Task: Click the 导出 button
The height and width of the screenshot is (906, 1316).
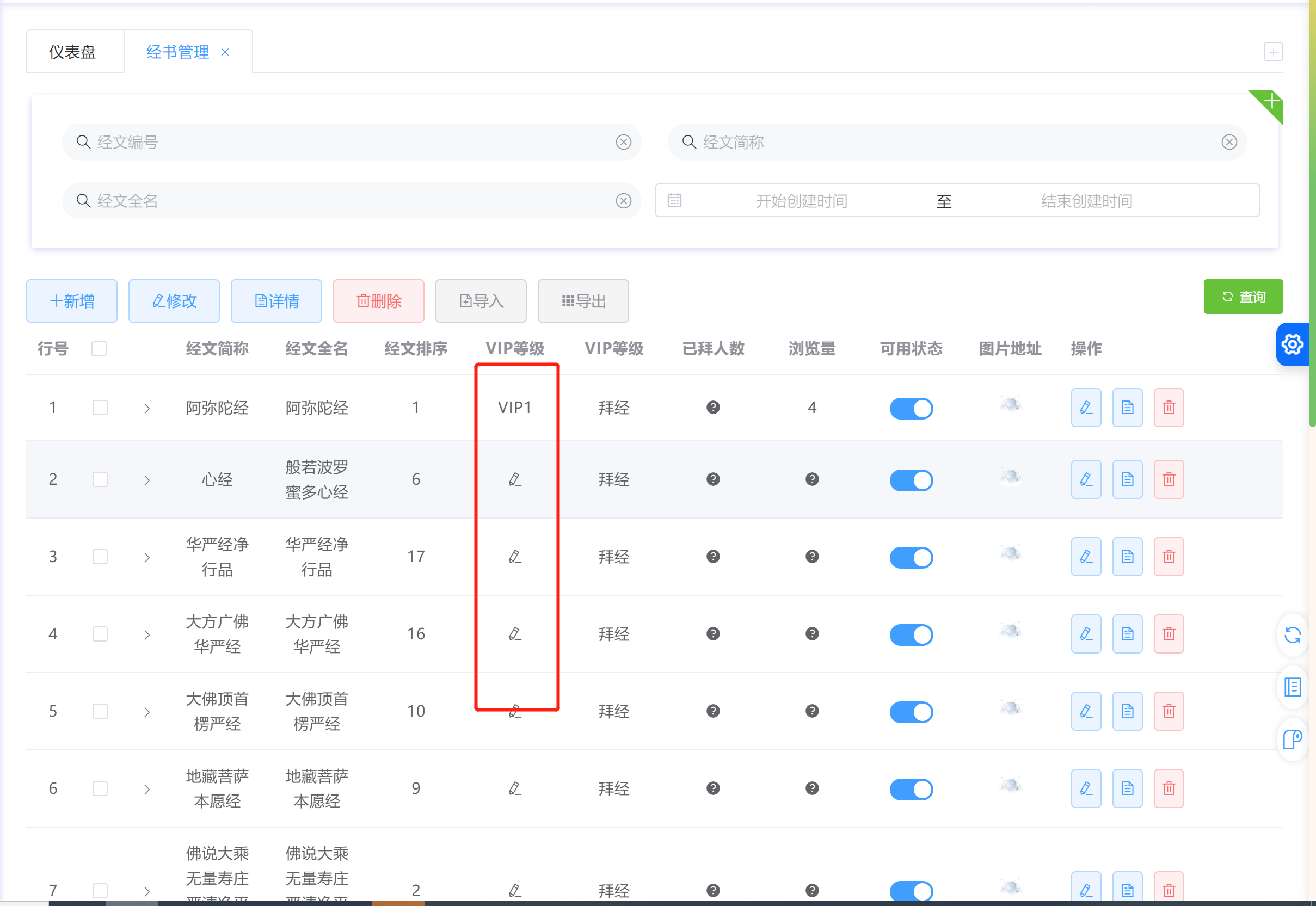Action: [583, 301]
